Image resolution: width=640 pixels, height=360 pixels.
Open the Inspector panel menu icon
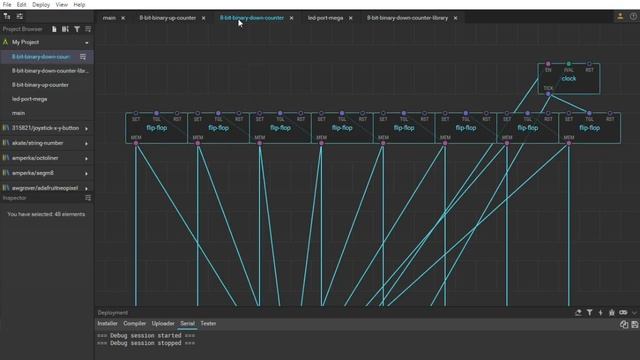88,198
